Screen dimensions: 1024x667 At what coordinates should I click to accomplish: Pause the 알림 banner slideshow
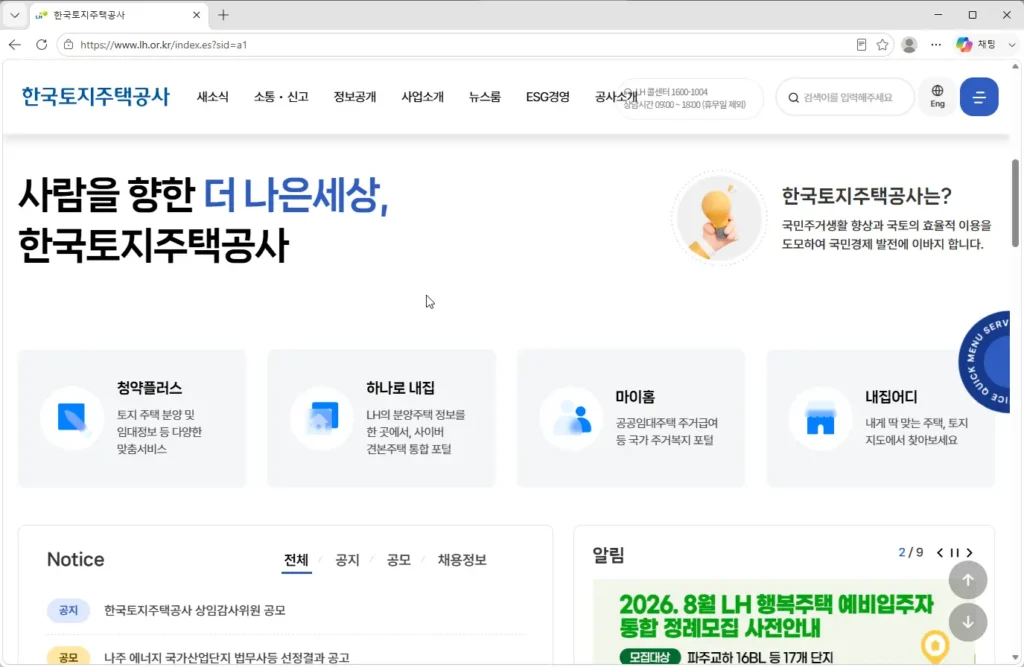point(955,553)
